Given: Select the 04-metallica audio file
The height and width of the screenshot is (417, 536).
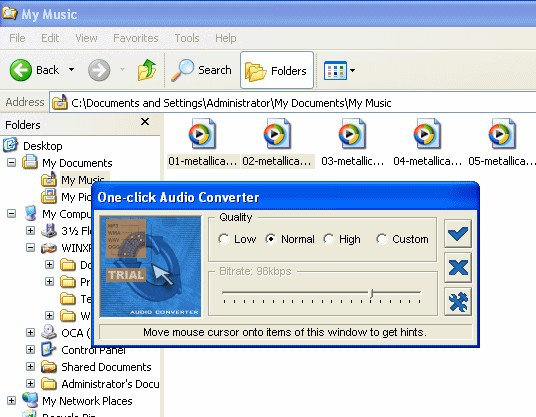Looking at the screenshot, I should tap(427, 143).
